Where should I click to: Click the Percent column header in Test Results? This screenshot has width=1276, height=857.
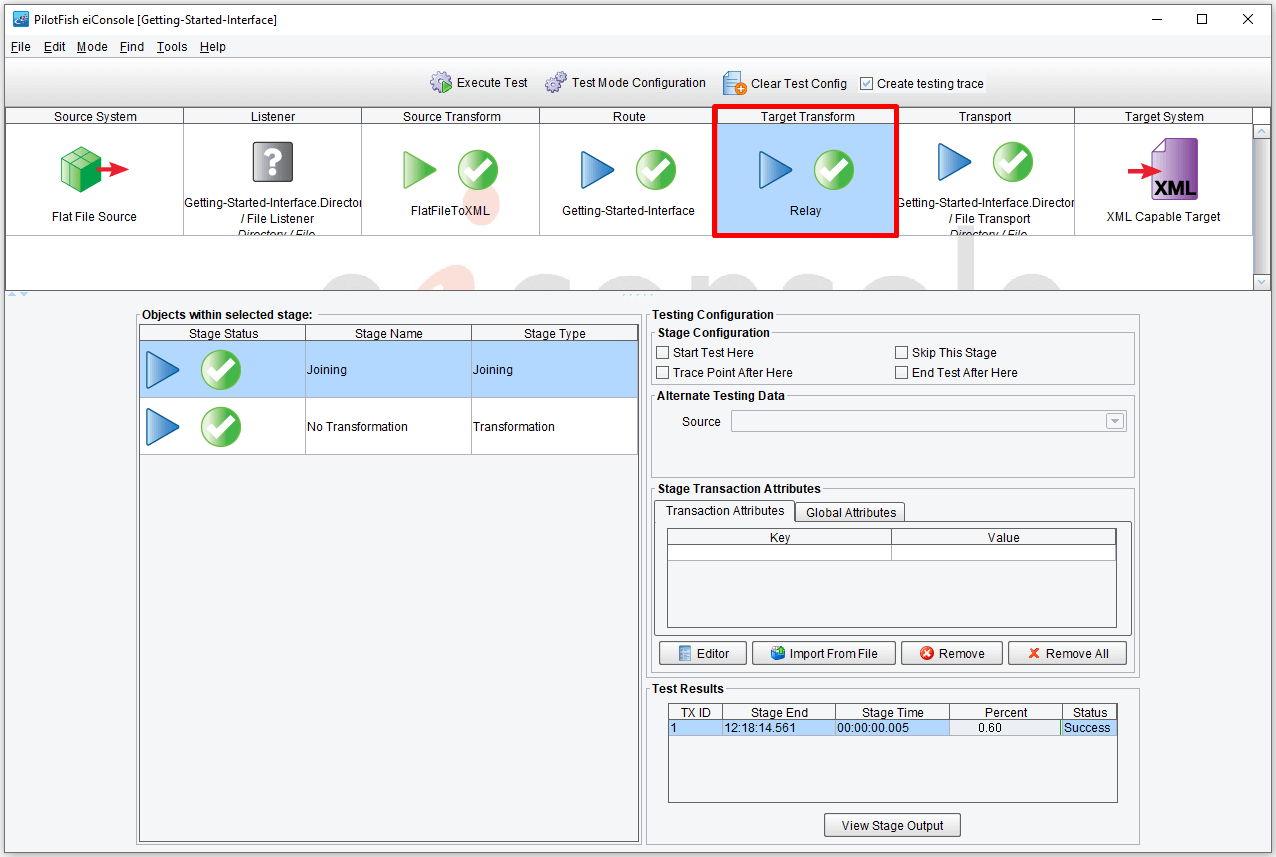[x=1005, y=712]
